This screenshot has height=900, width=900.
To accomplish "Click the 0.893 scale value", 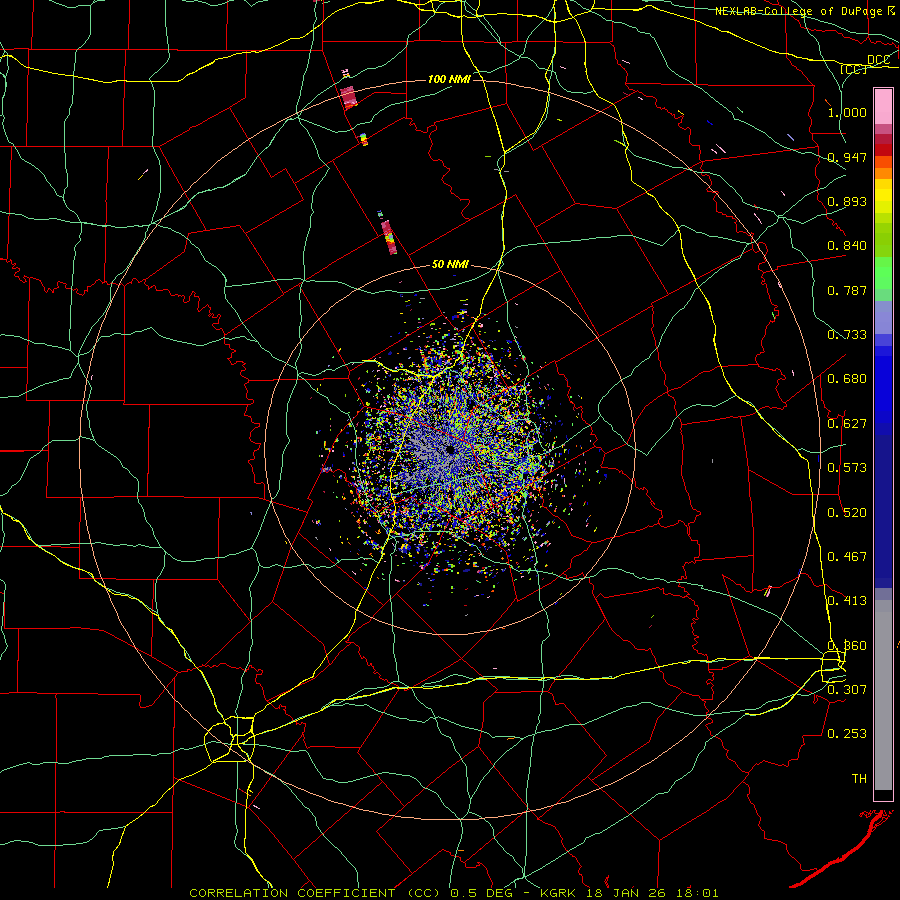I will click(x=847, y=201).
